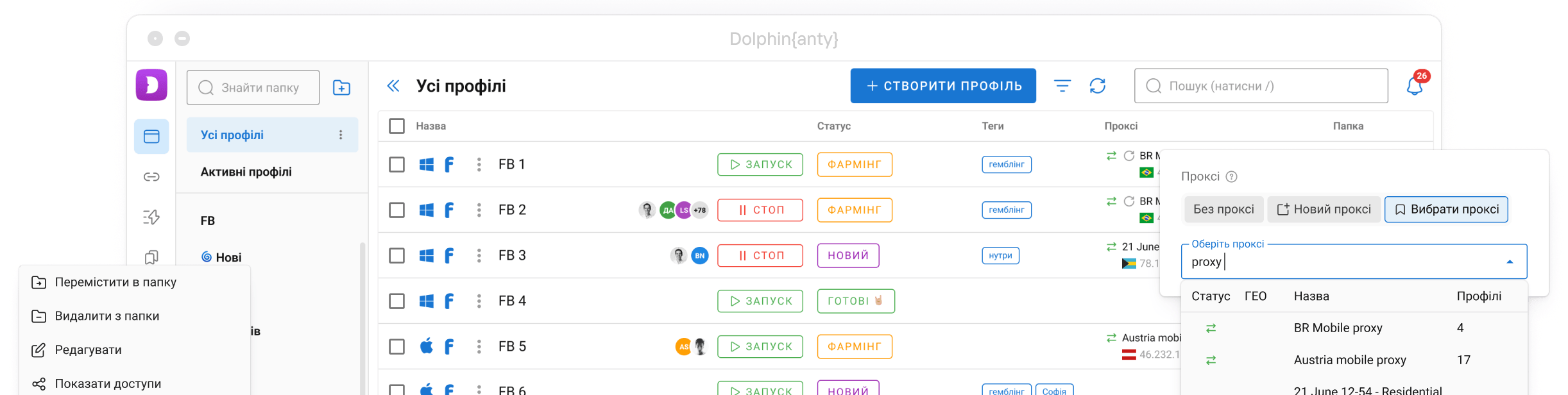Viewport: 1568px width, 395px height.
Task: Reload the proxy IP for FB 2
Action: click(x=1129, y=201)
